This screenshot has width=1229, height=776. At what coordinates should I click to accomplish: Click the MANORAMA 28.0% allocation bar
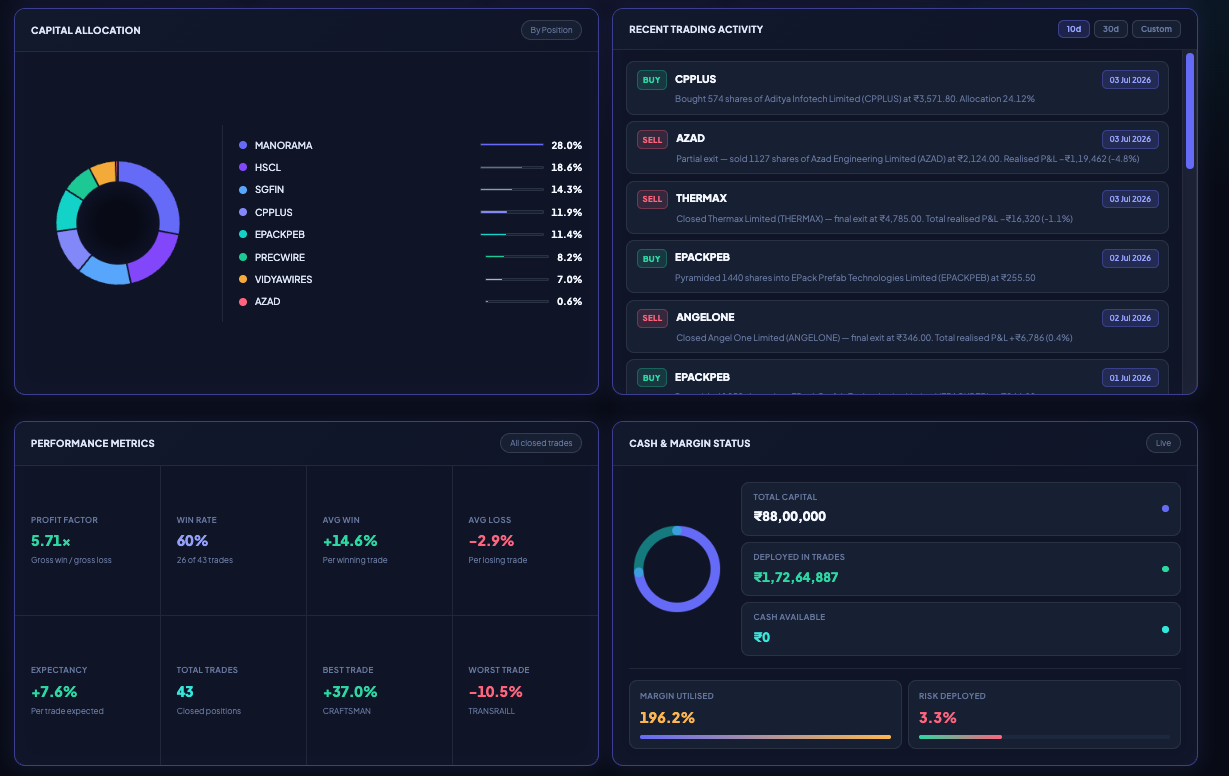coord(512,145)
